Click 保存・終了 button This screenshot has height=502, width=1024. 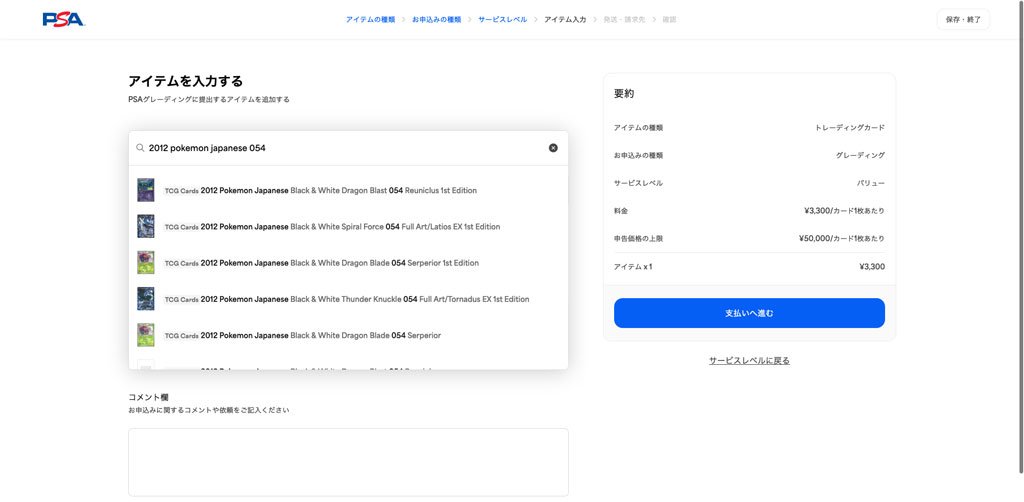point(963,20)
